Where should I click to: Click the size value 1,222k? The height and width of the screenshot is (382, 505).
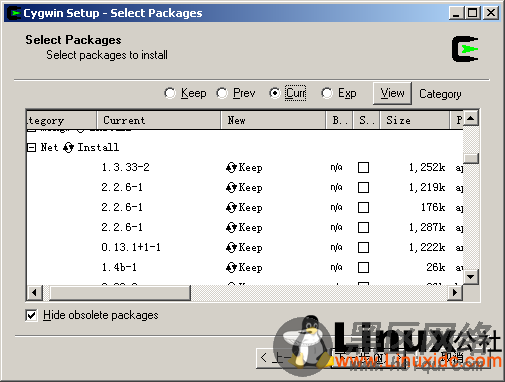click(427, 247)
